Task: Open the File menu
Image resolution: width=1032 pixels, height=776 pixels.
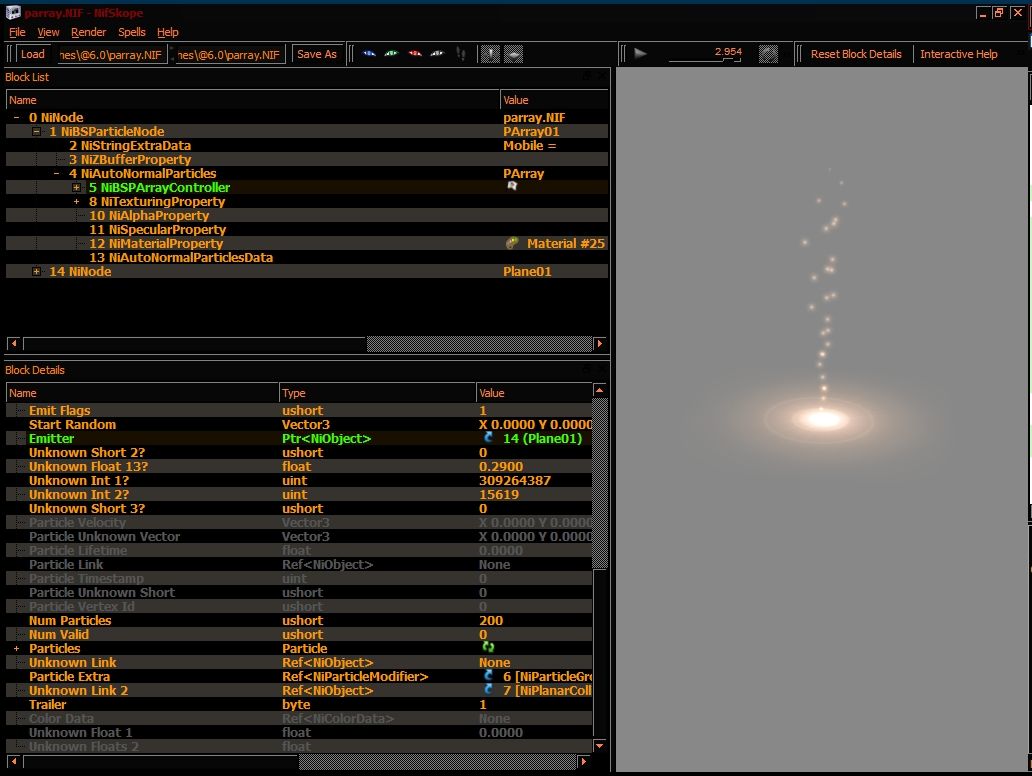Action: (x=17, y=32)
